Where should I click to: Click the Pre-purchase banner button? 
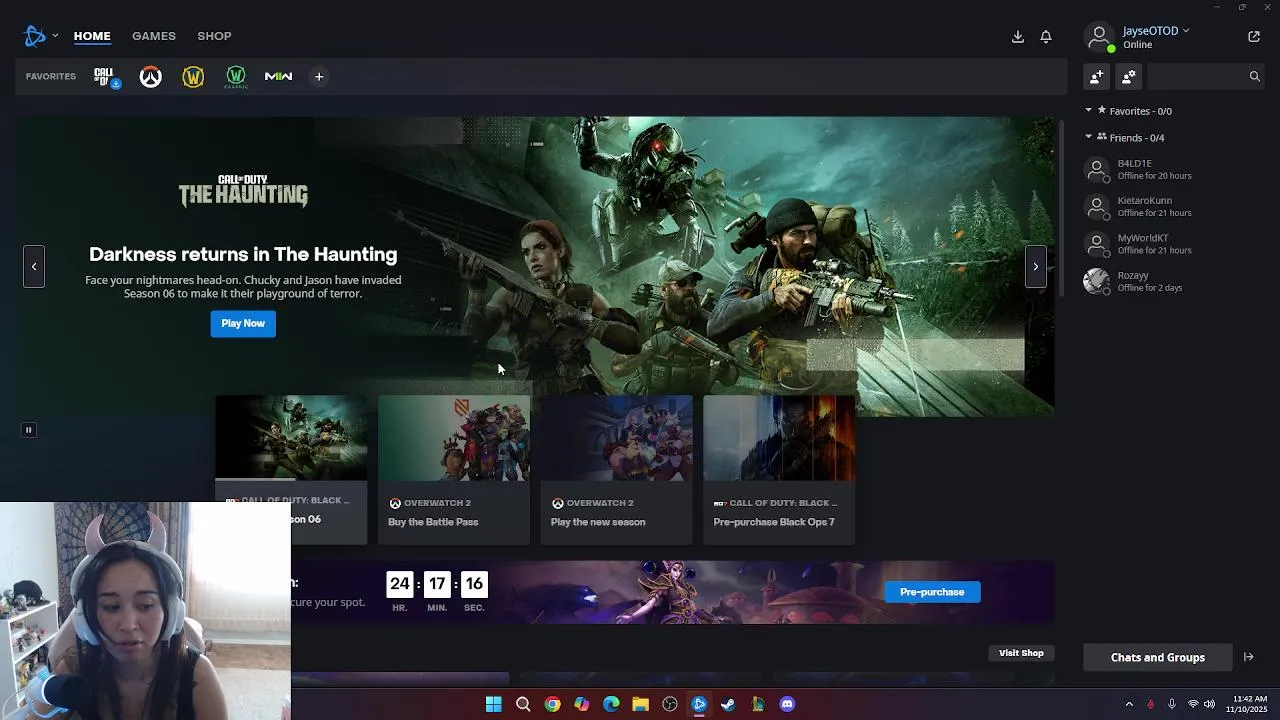click(932, 592)
